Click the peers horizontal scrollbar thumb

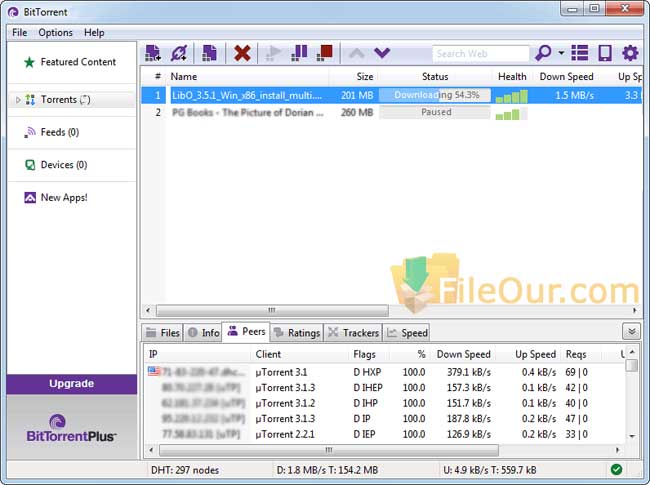[329, 450]
